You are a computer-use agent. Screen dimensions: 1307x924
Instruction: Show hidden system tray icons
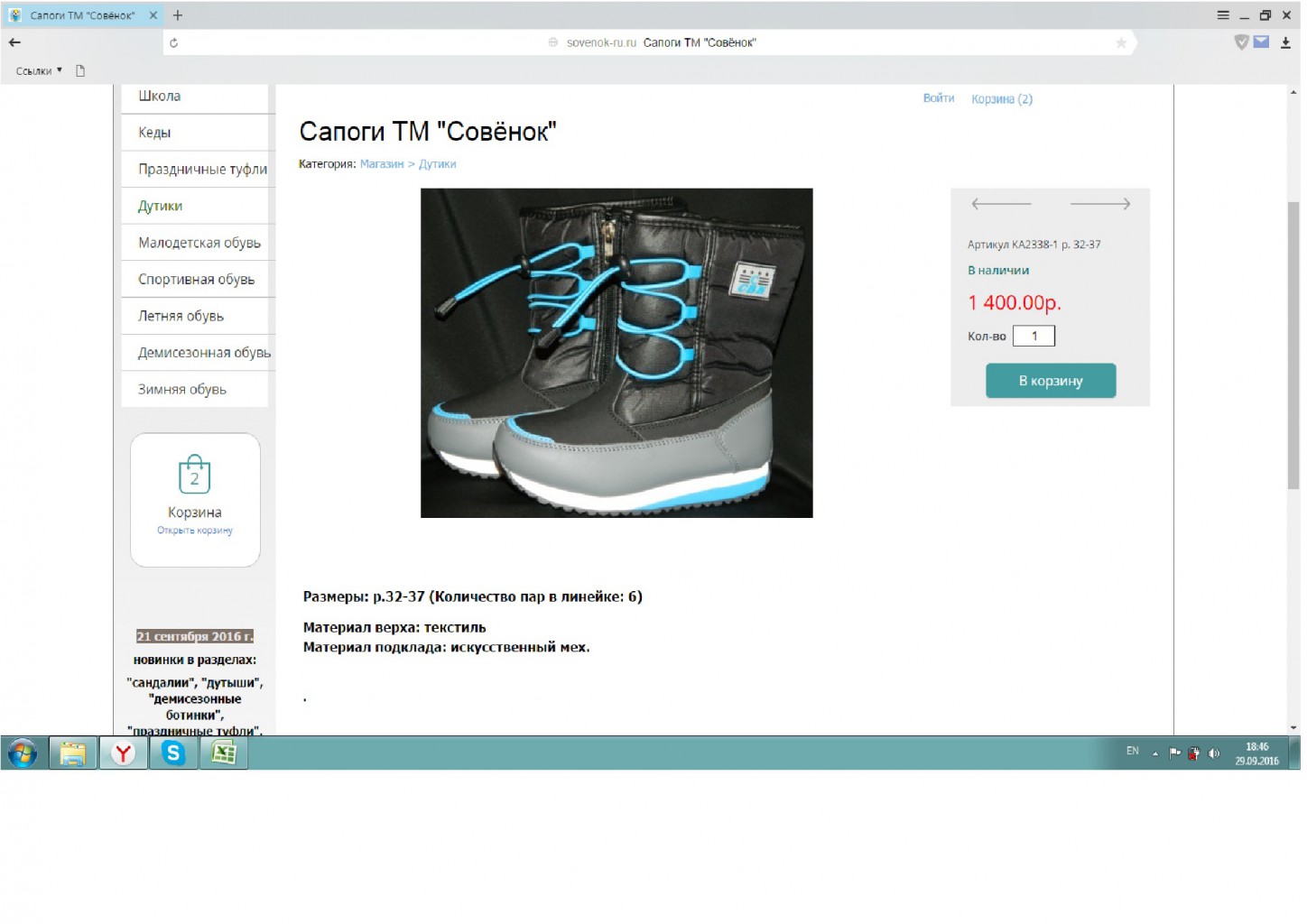[x=1154, y=753]
